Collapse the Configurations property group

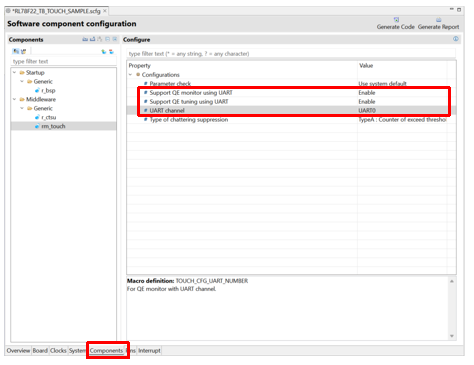[x=131, y=75]
